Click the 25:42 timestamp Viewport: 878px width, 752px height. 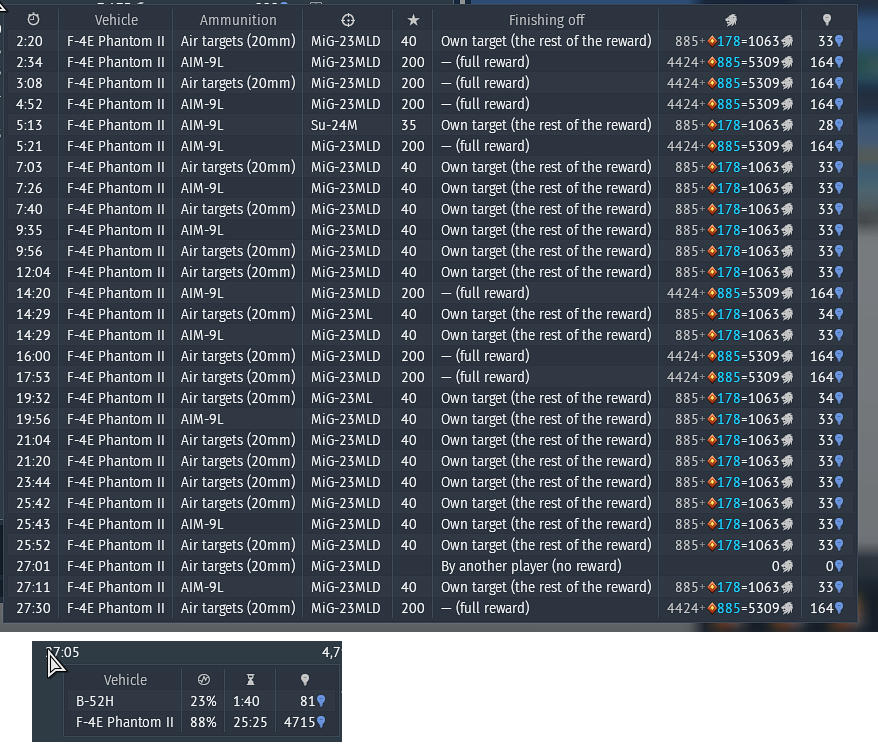pos(33,503)
